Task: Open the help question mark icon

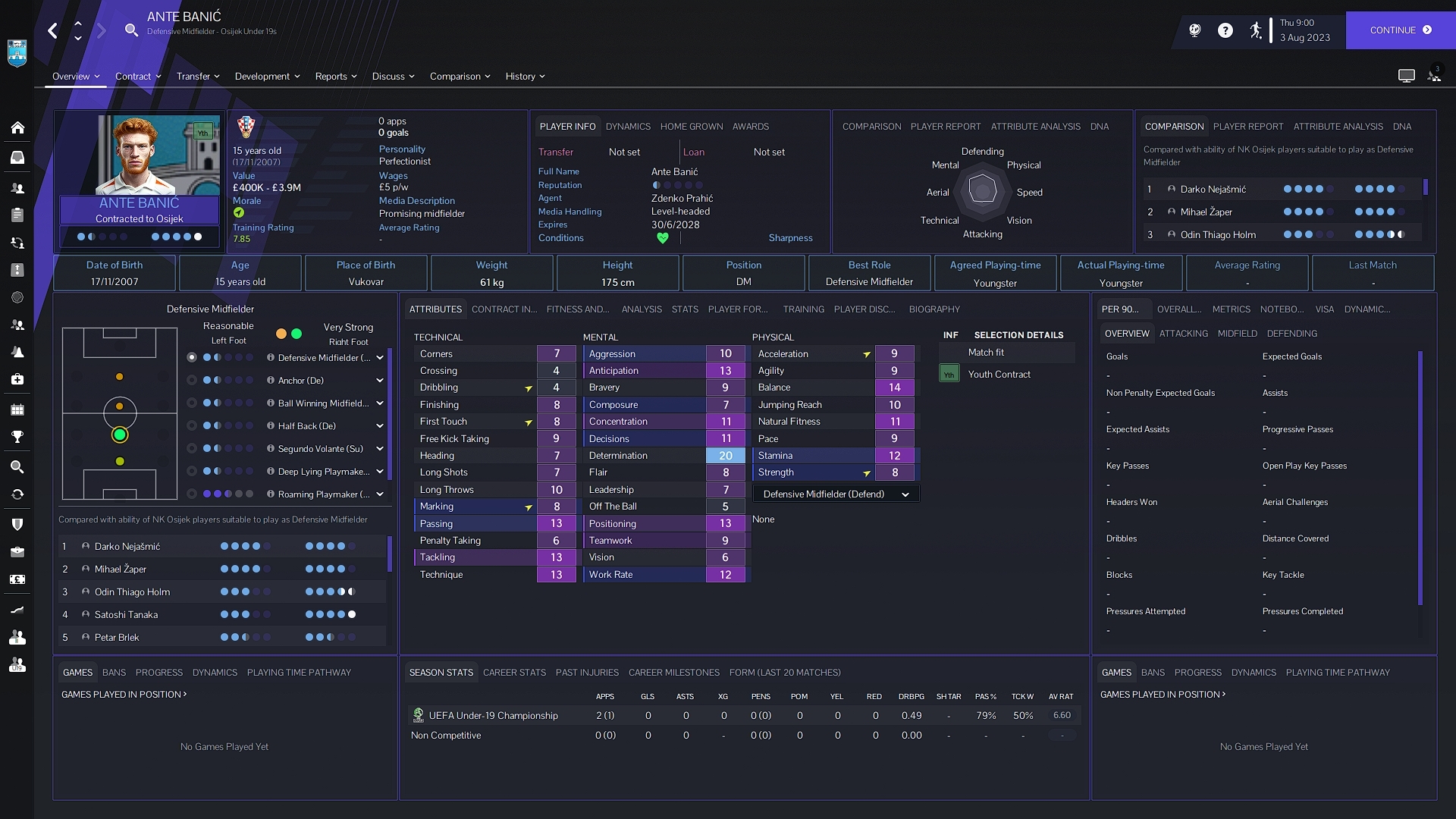Action: pos(1225,30)
